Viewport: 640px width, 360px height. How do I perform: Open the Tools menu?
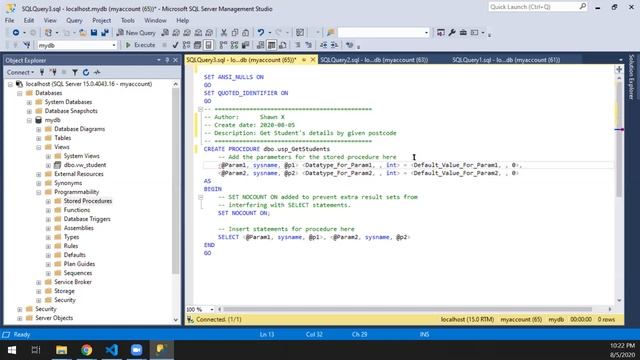[x=127, y=20]
